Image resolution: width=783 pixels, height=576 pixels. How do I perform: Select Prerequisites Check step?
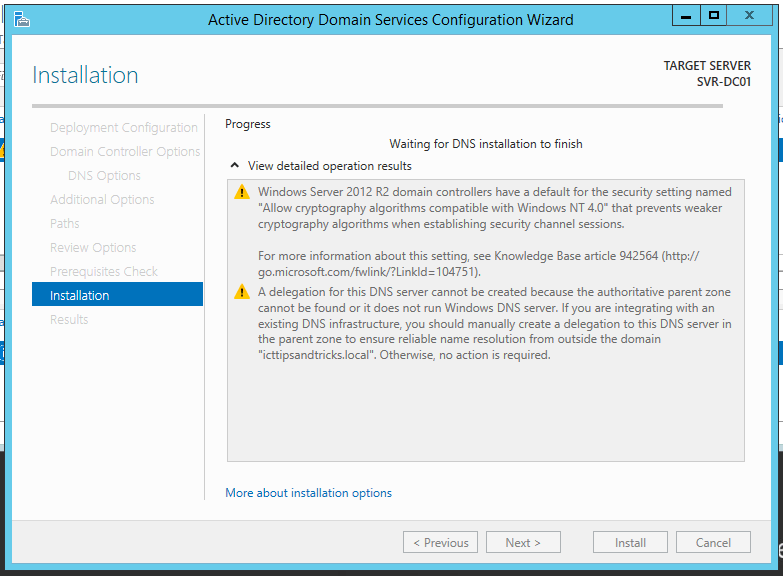tap(104, 271)
